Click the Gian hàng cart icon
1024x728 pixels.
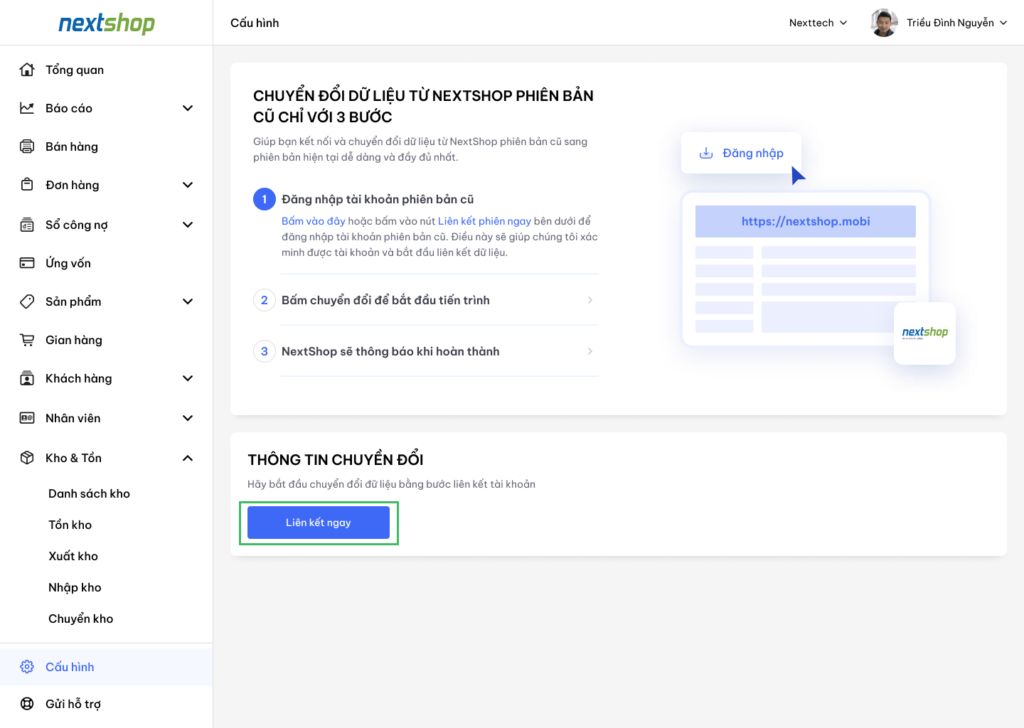click(x=26, y=339)
